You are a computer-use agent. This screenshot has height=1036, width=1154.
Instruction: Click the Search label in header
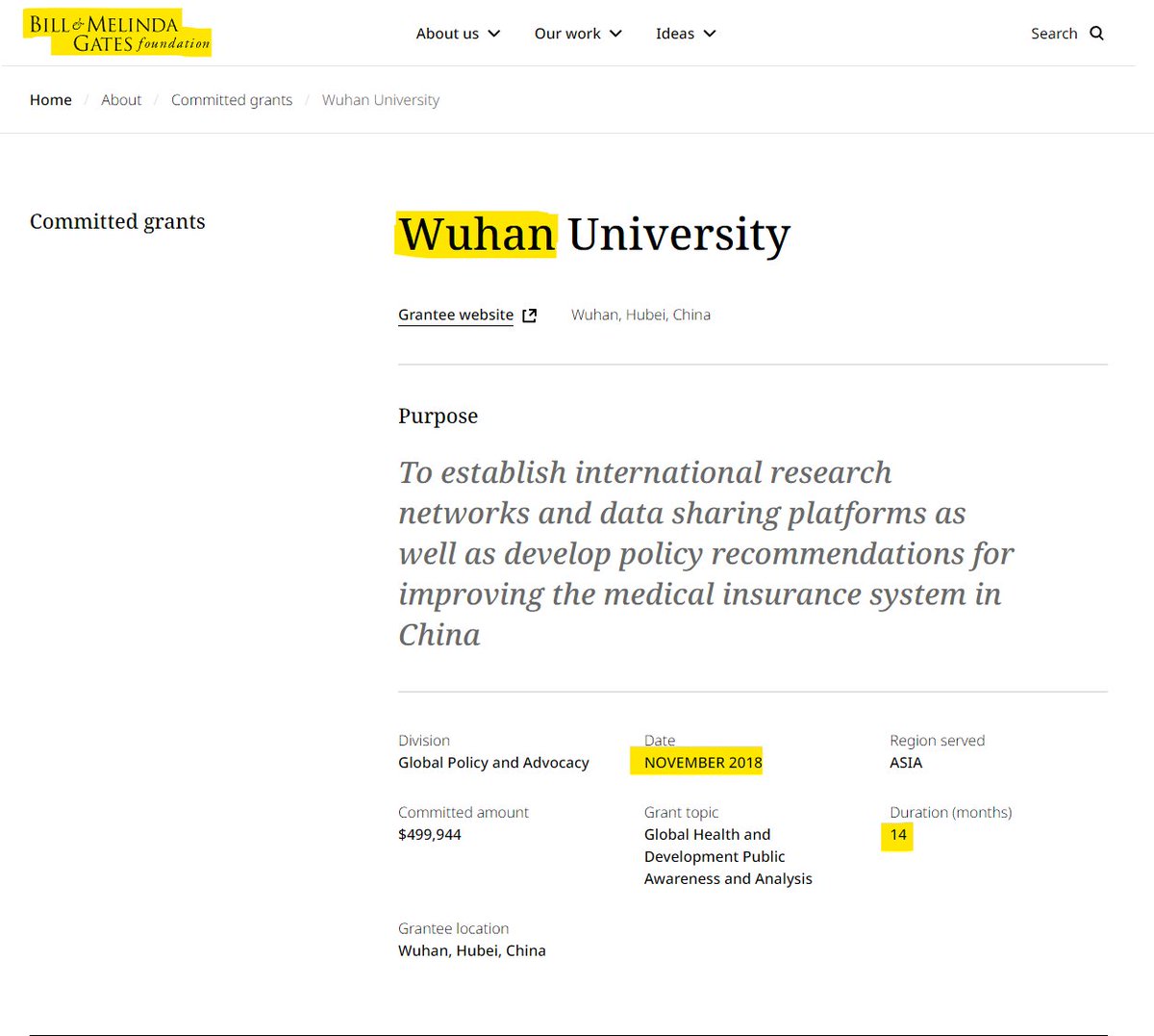point(1054,34)
